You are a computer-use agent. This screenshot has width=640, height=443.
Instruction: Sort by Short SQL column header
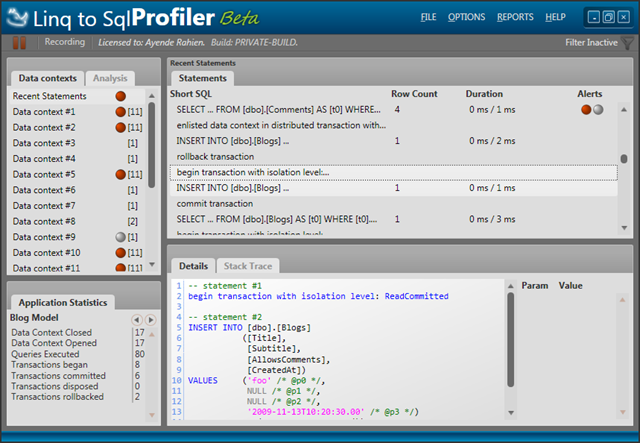[x=191, y=94]
